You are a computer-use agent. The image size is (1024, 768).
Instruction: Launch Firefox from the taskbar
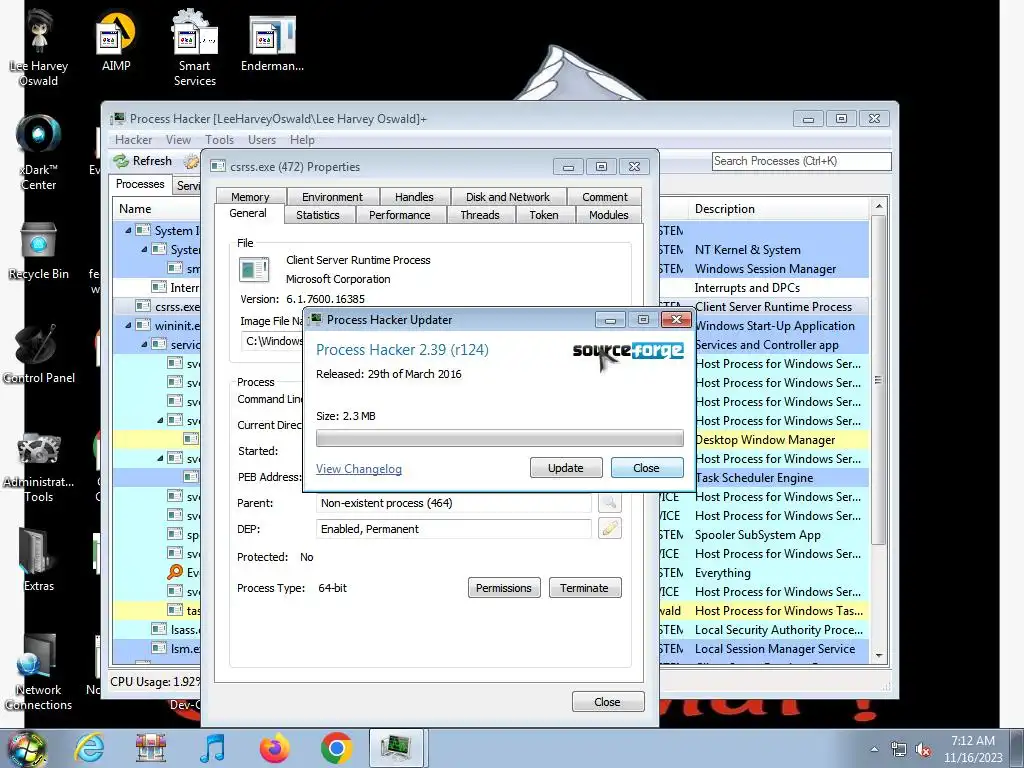274,748
